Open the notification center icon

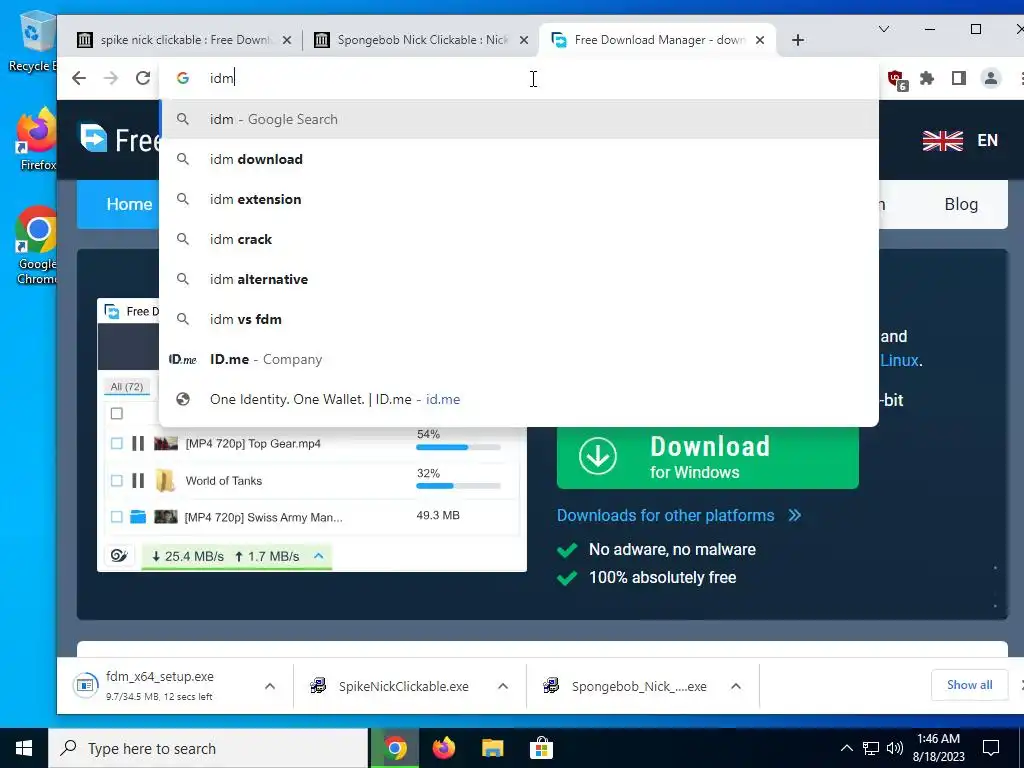click(x=991, y=748)
